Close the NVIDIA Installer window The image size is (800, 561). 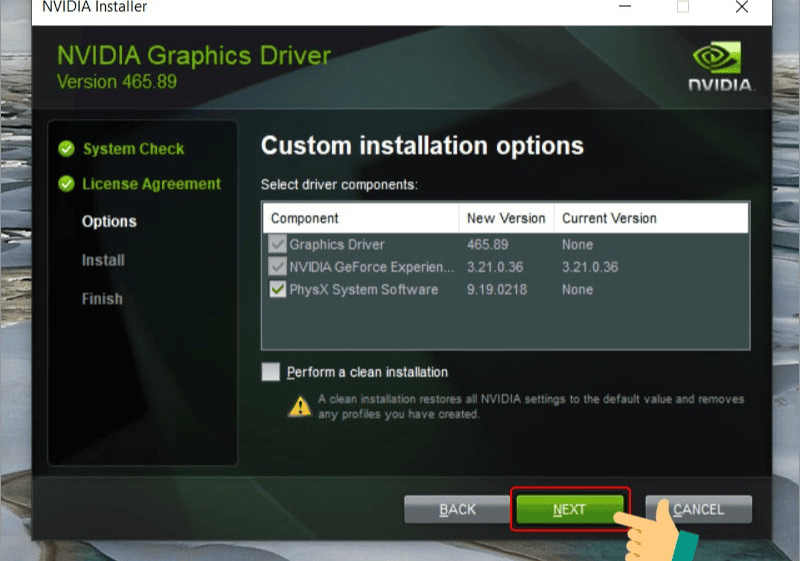[x=741, y=7]
